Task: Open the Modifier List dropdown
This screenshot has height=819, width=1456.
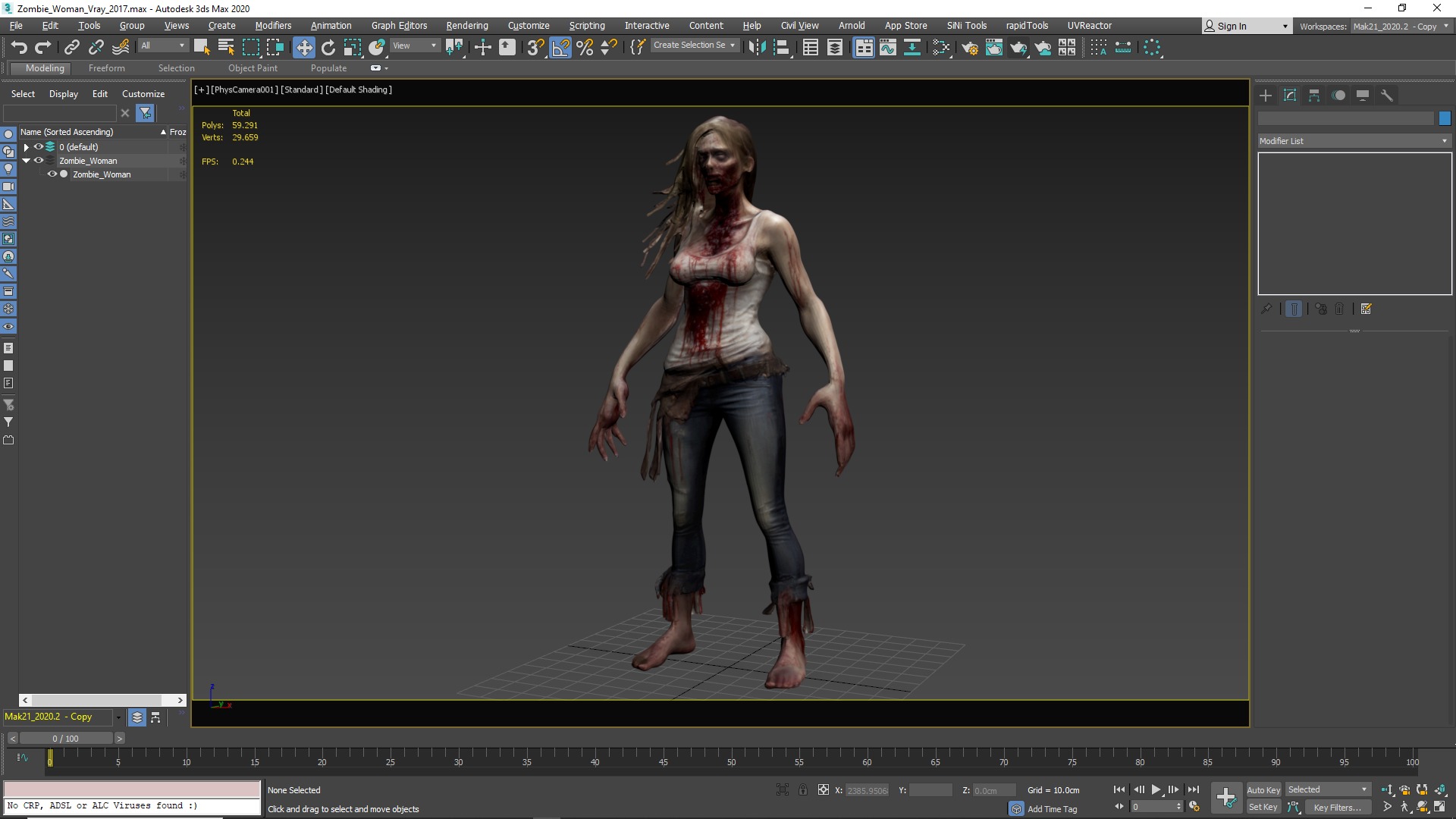Action: click(x=1354, y=141)
